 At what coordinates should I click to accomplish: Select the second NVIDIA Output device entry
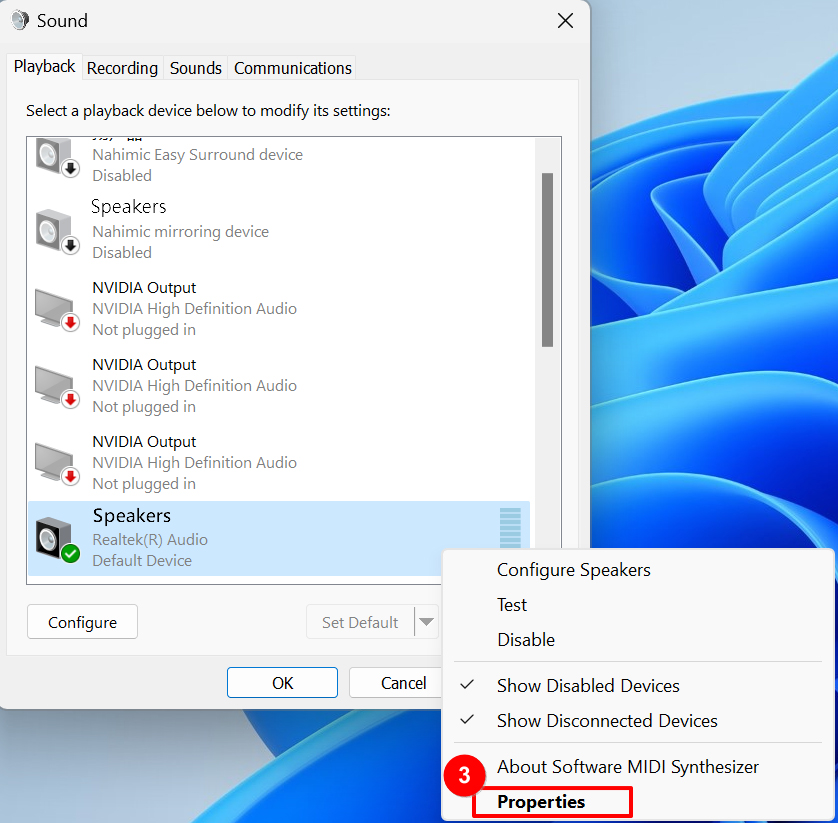click(x=281, y=386)
